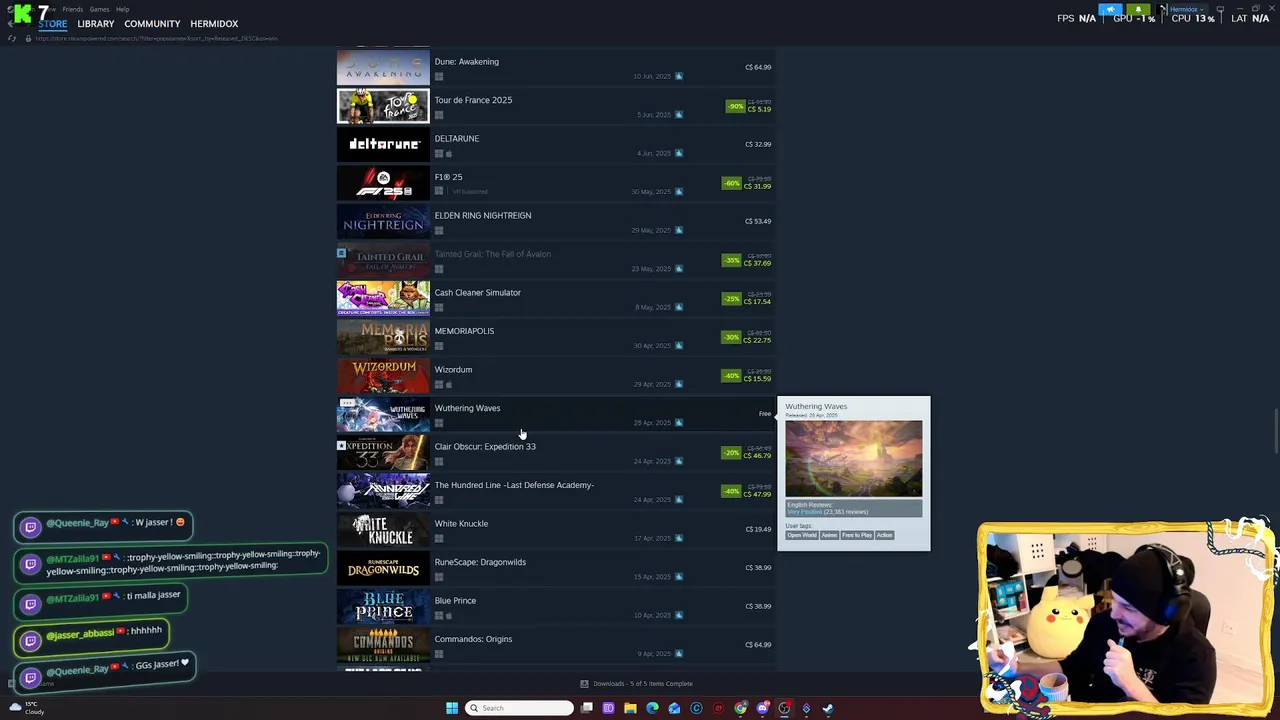The image size is (1280, 720).
Task: Open the STORE tab in Steam
Action: [53, 24]
